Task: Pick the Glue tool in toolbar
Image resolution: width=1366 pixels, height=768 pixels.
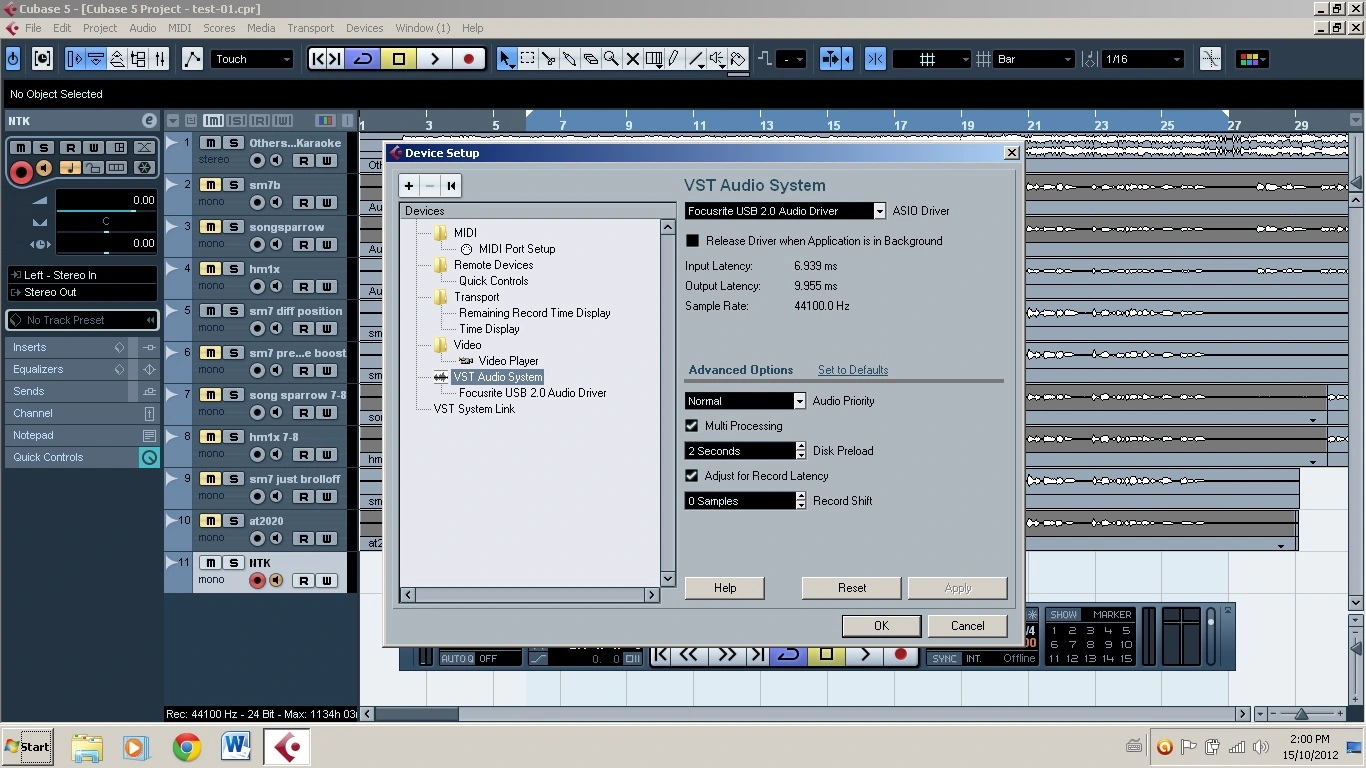Action: click(x=569, y=60)
